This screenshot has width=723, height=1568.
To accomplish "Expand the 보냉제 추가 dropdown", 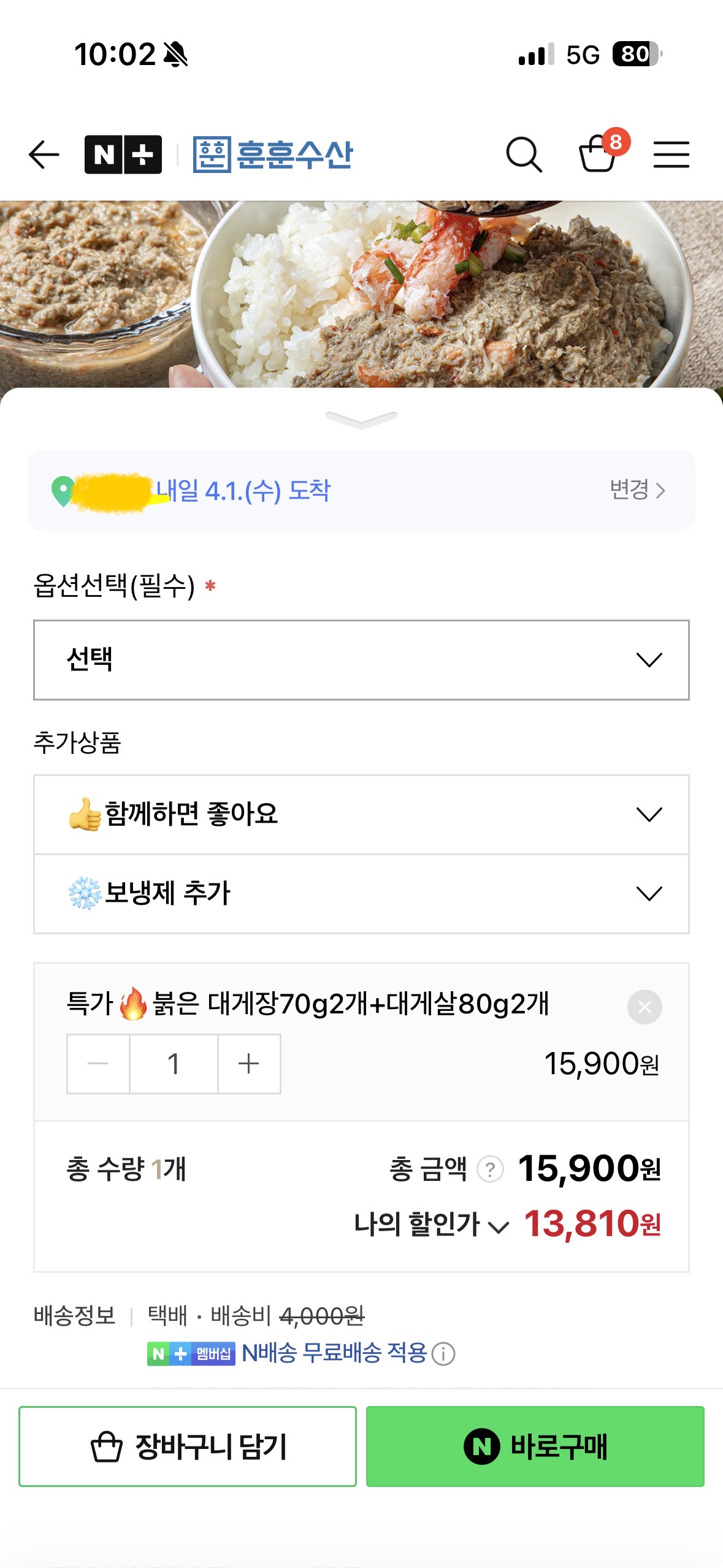I will tap(361, 893).
